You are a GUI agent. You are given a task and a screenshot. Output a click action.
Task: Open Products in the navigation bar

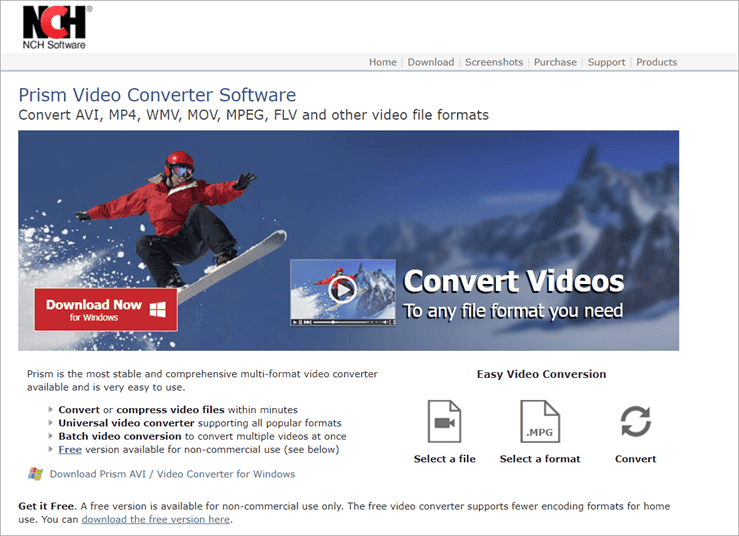(x=657, y=62)
